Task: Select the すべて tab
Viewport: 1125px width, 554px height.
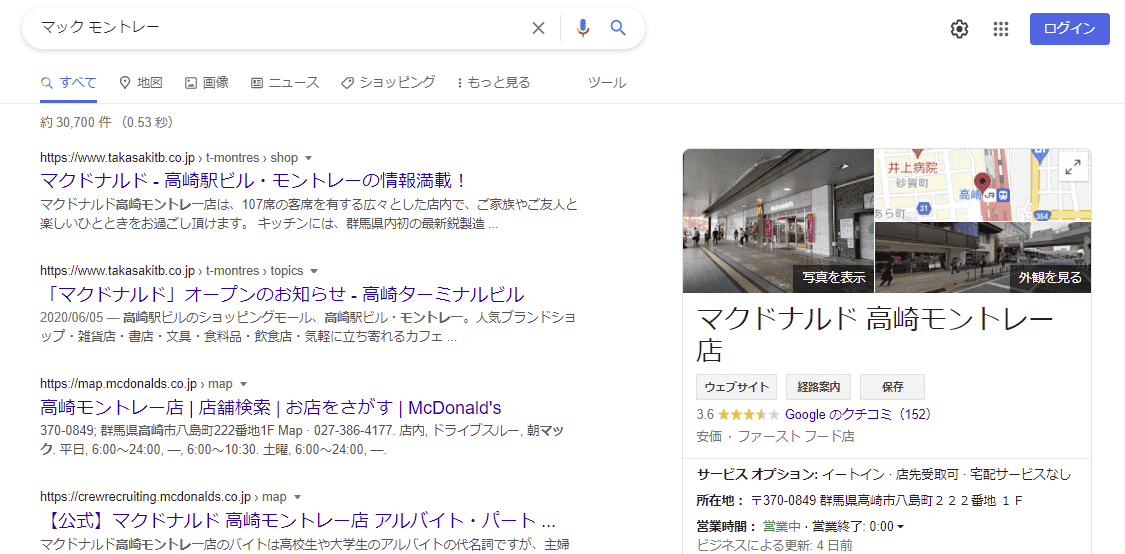Action: coord(68,83)
